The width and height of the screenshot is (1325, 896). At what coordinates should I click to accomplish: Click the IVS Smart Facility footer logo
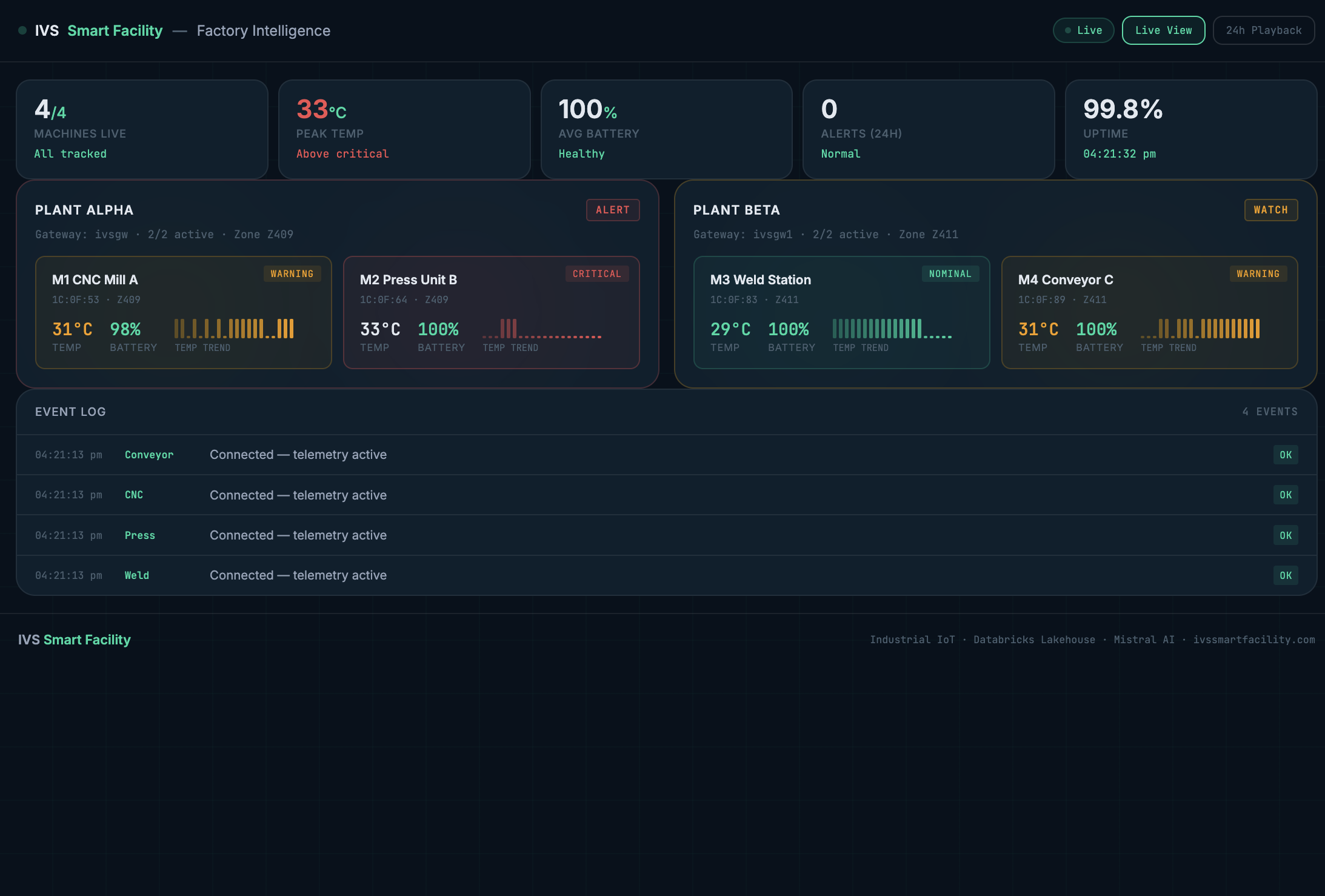(75, 640)
